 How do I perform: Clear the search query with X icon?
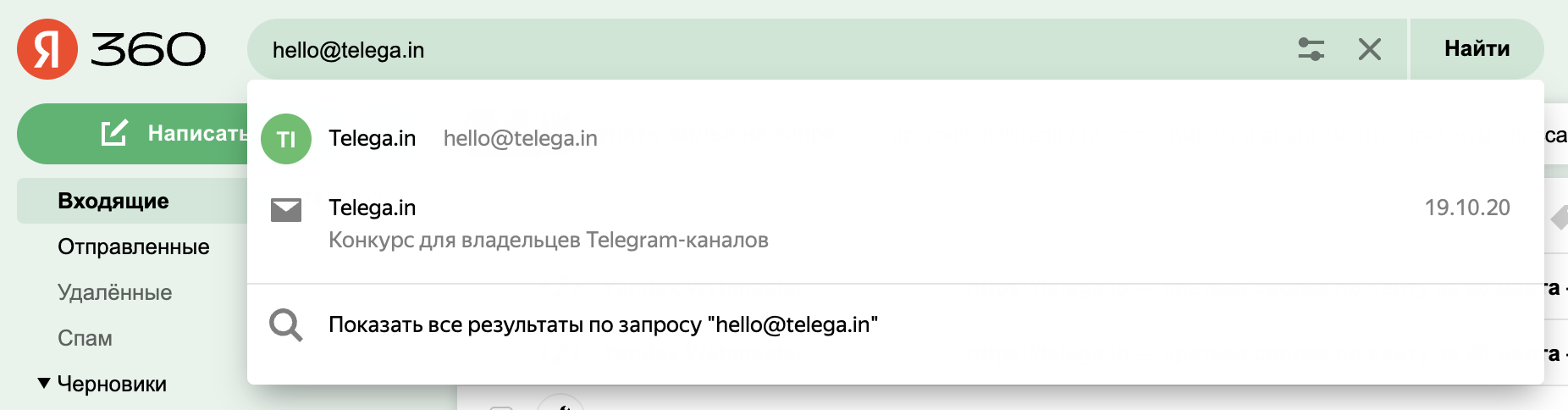point(1369,49)
